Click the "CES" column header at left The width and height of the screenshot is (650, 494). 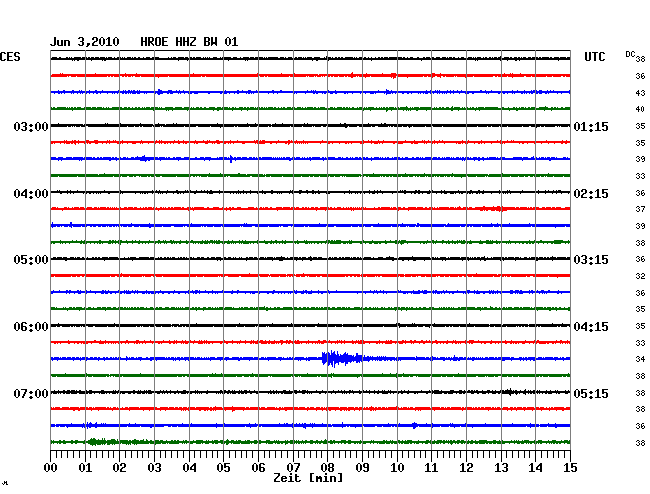[x=10, y=57]
